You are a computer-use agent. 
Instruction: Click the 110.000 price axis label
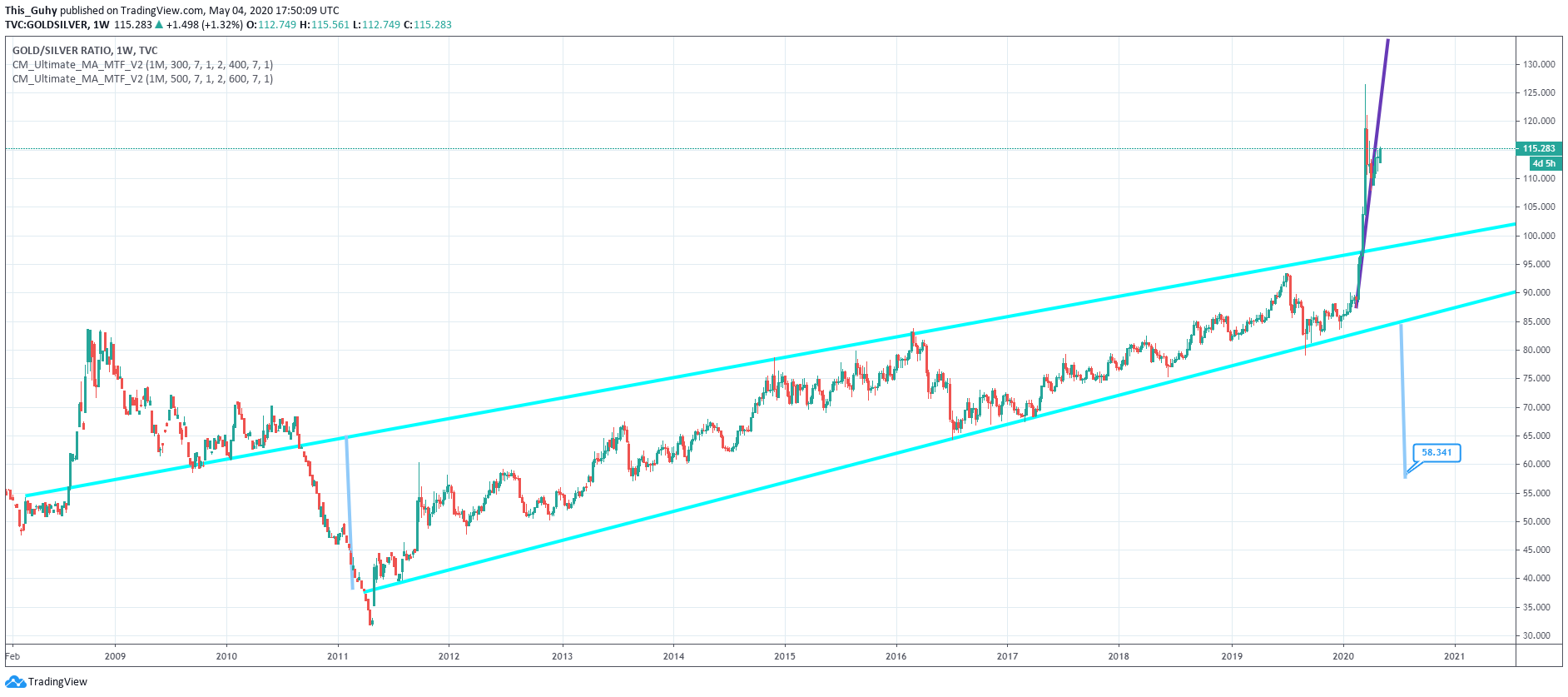coord(1539,178)
